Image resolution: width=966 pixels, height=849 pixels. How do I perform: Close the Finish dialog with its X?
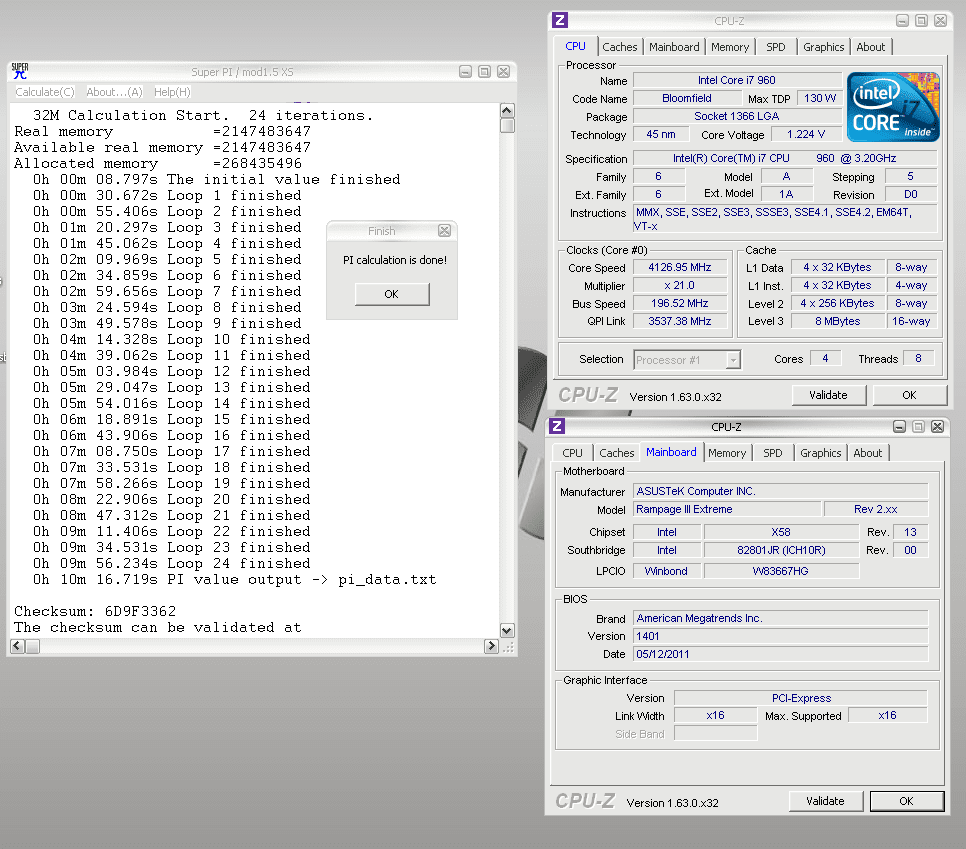(x=444, y=230)
